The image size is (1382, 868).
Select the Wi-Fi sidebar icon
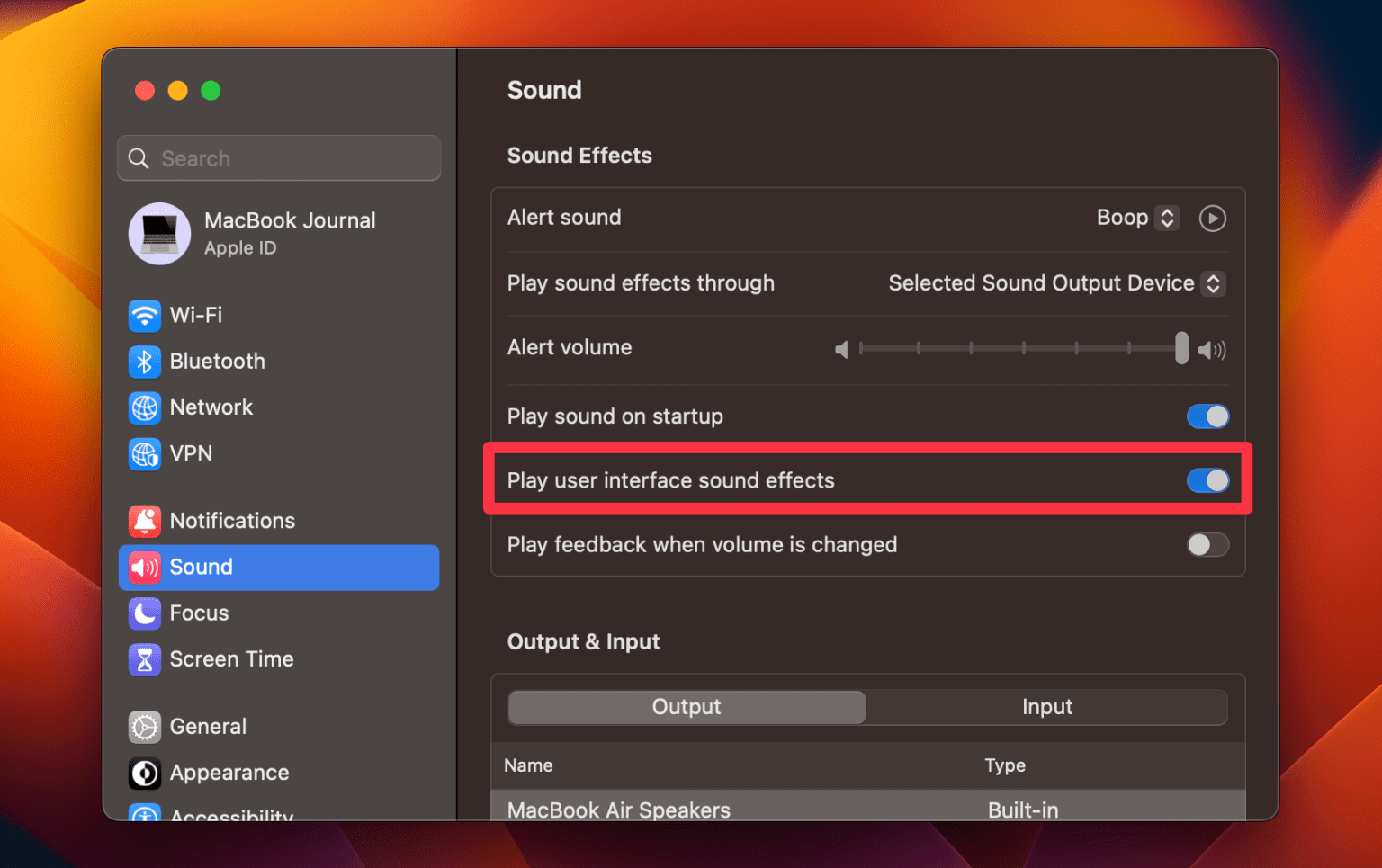(145, 316)
